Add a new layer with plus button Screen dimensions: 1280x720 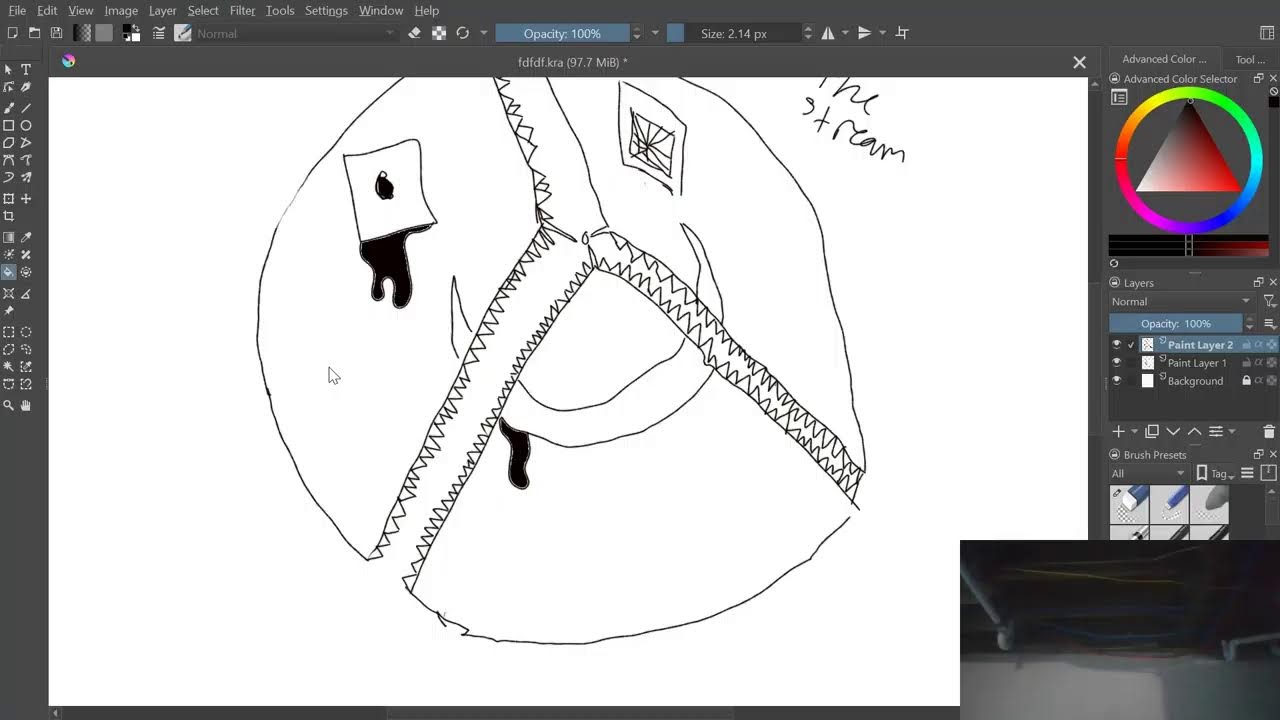[1118, 431]
